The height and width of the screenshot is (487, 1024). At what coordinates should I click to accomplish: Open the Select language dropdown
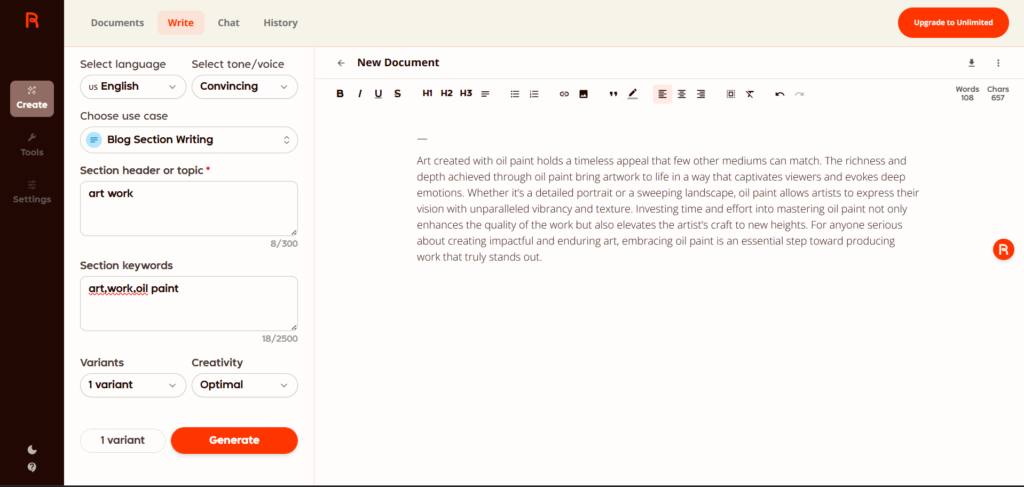[133, 86]
